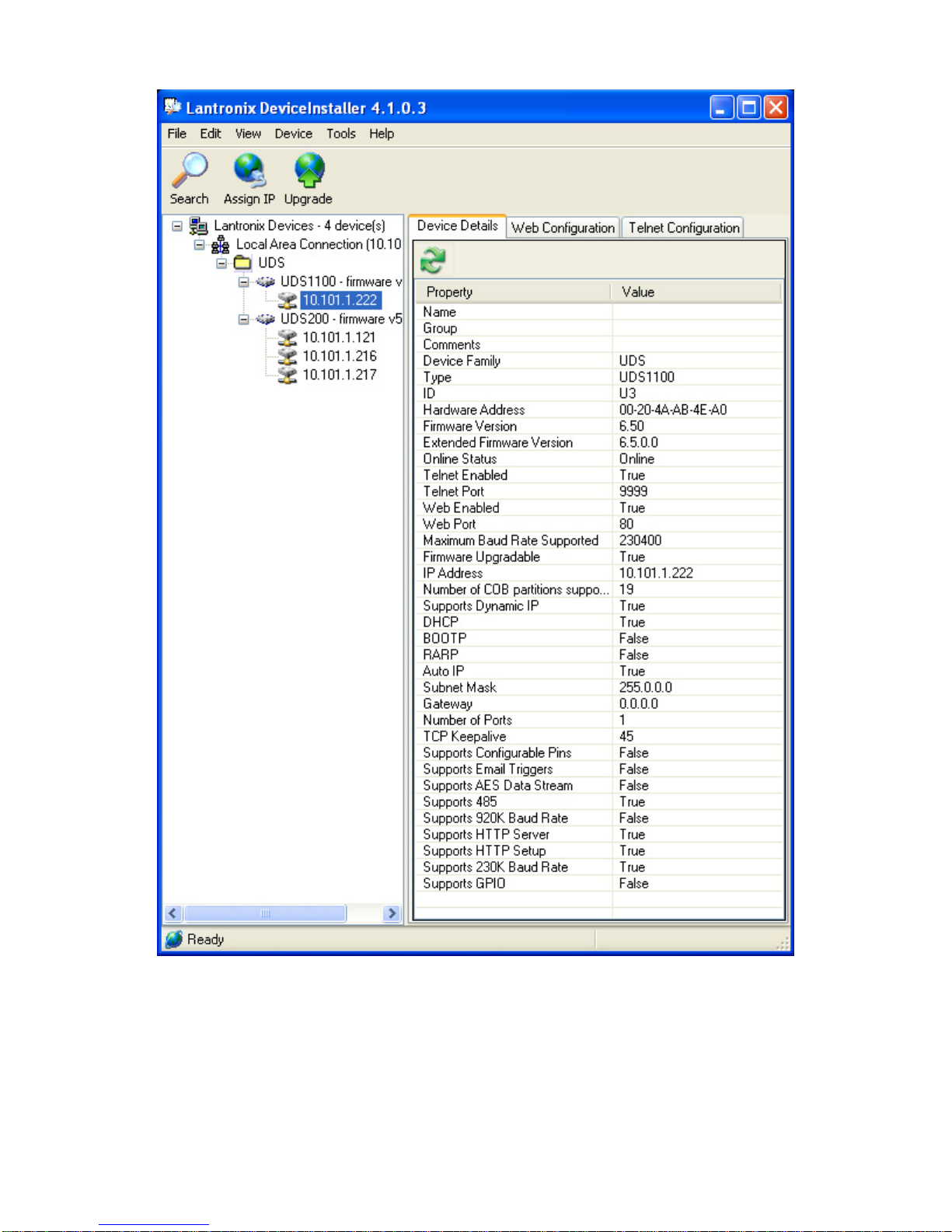Click the Hardware Address value 00-20-4A-AB-4E-A0
The height and width of the screenshot is (1232, 952).
(x=673, y=410)
